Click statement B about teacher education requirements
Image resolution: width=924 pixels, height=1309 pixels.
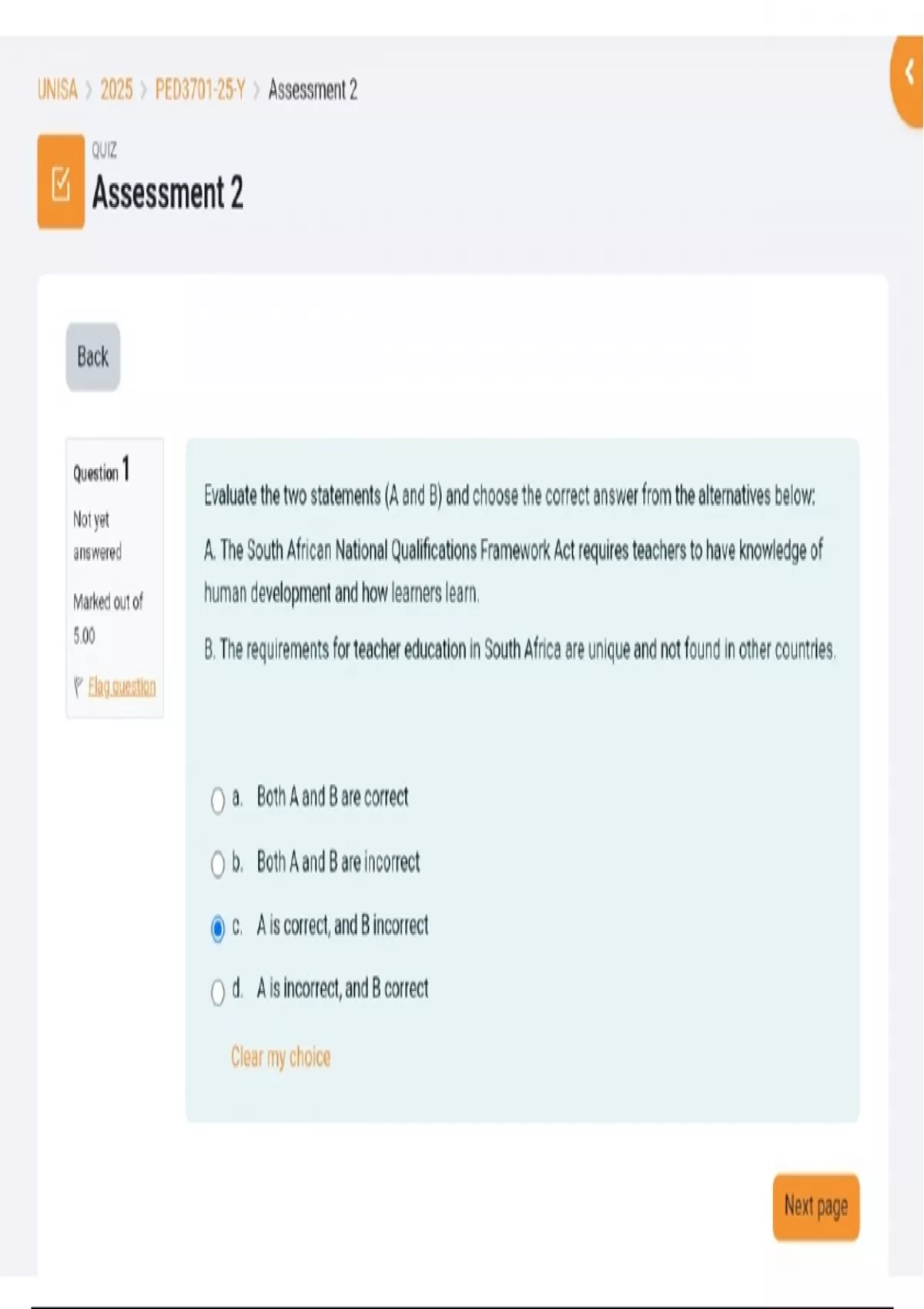(520, 650)
